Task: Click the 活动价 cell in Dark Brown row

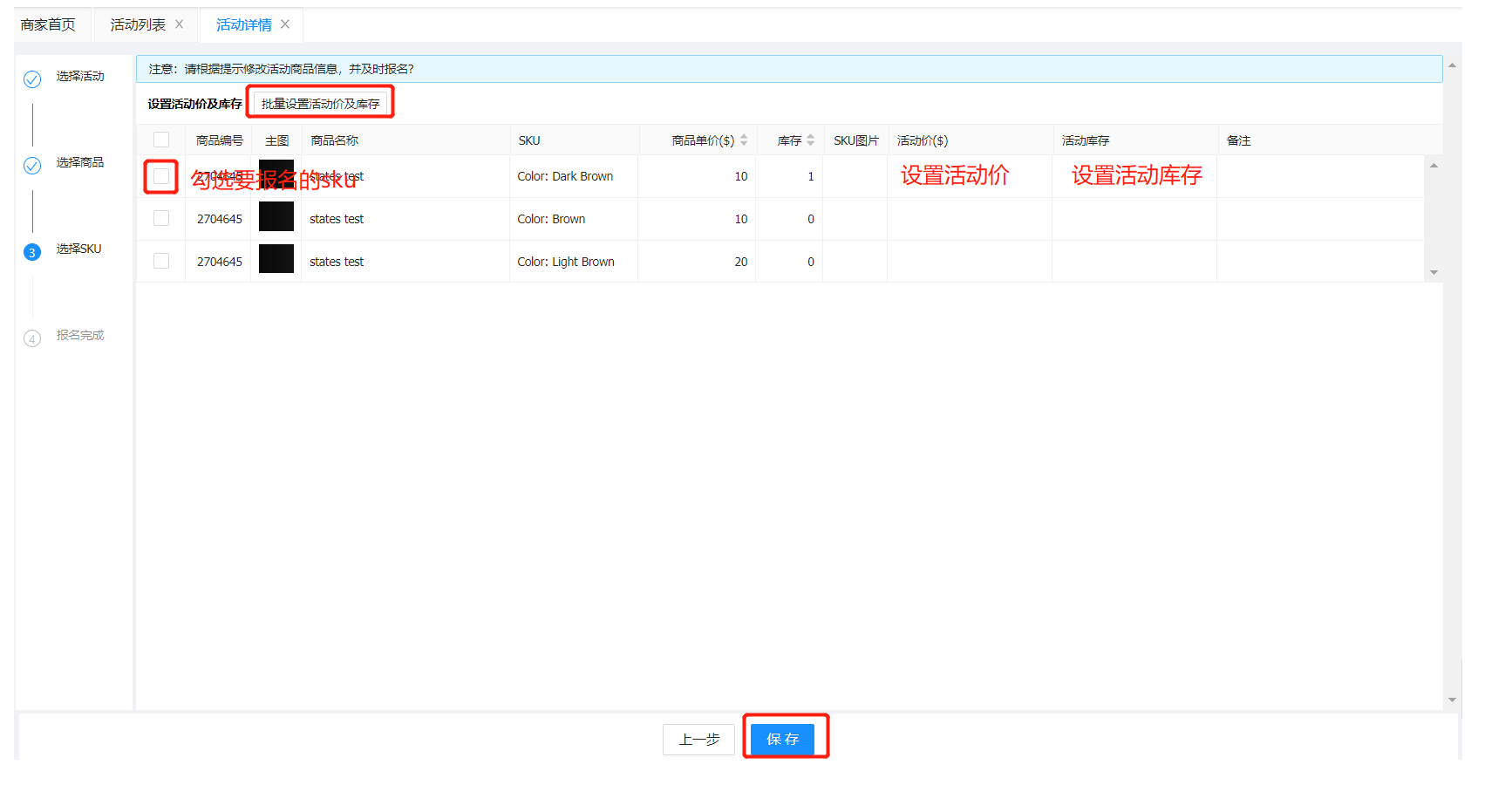Action: pos(970,176)
